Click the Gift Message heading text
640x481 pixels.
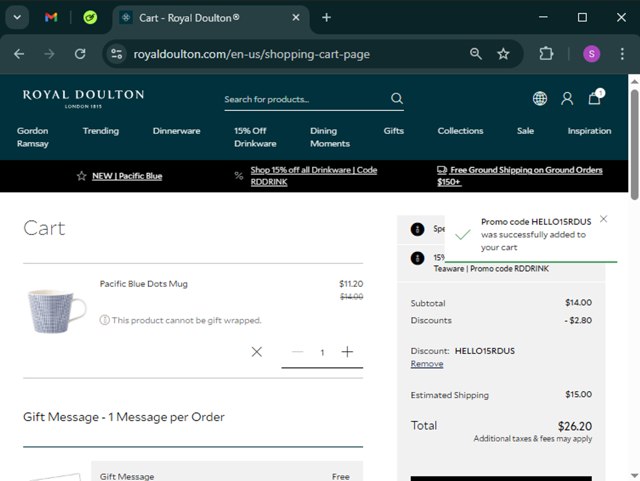click(x=124, y=417)
